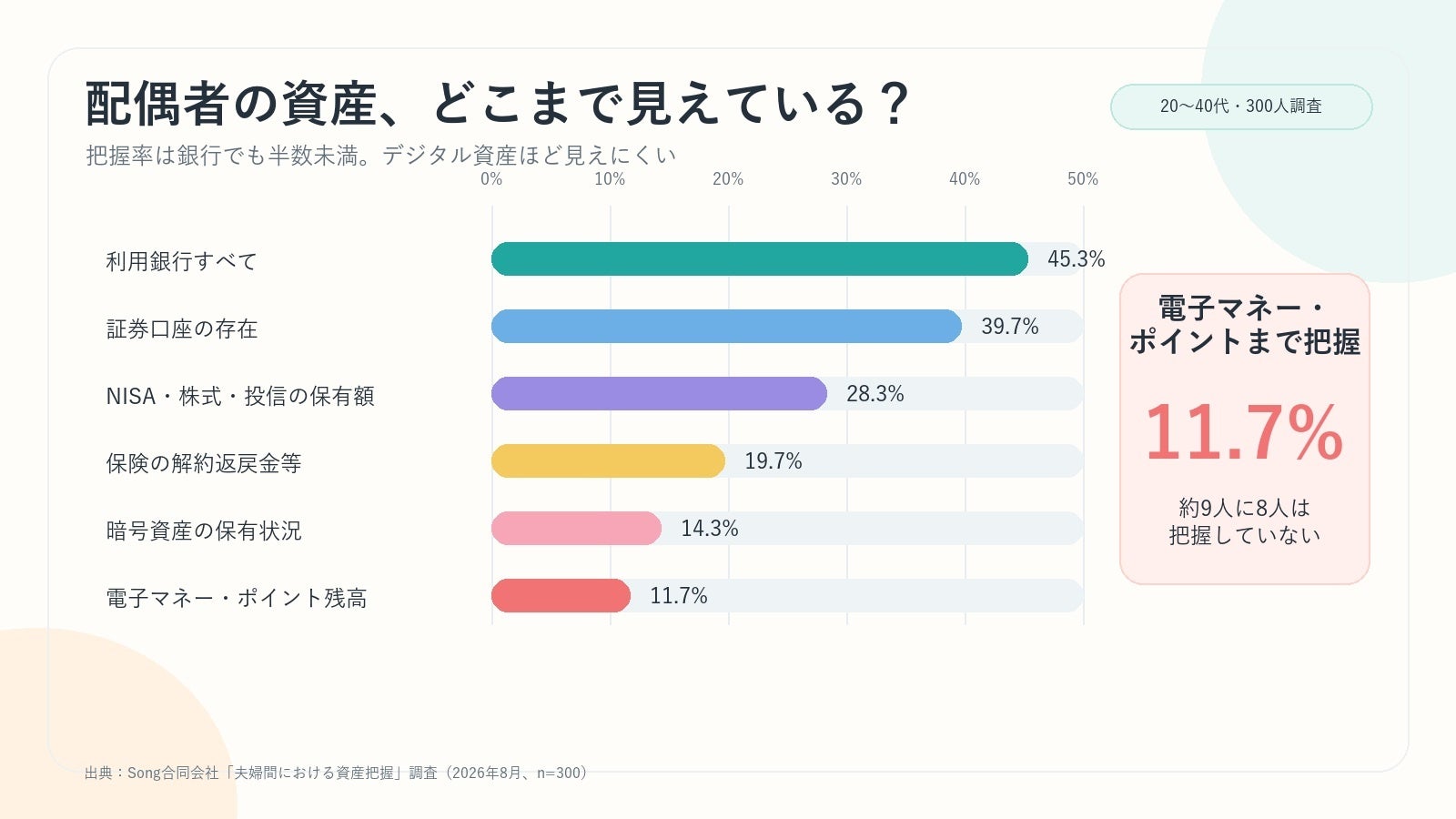Select the blue 証券口座の存在 bar

coord(726,327)
